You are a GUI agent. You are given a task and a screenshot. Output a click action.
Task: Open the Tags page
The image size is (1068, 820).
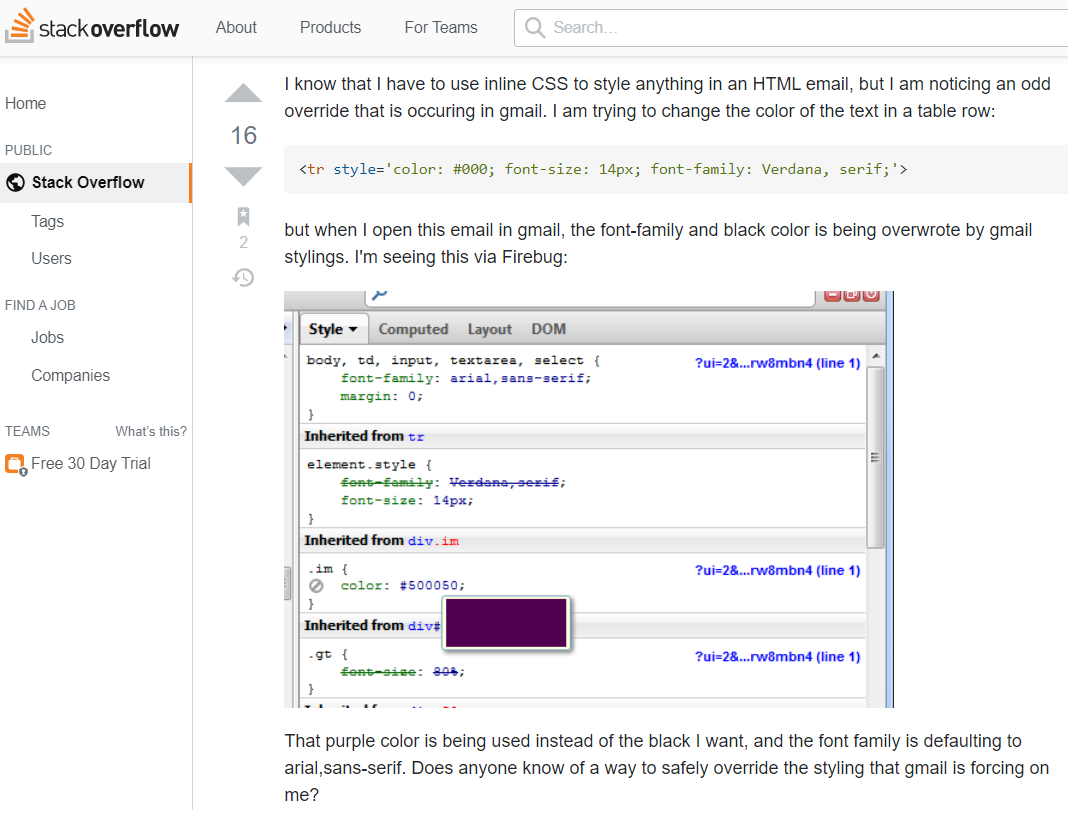click(x=47, y=221)
